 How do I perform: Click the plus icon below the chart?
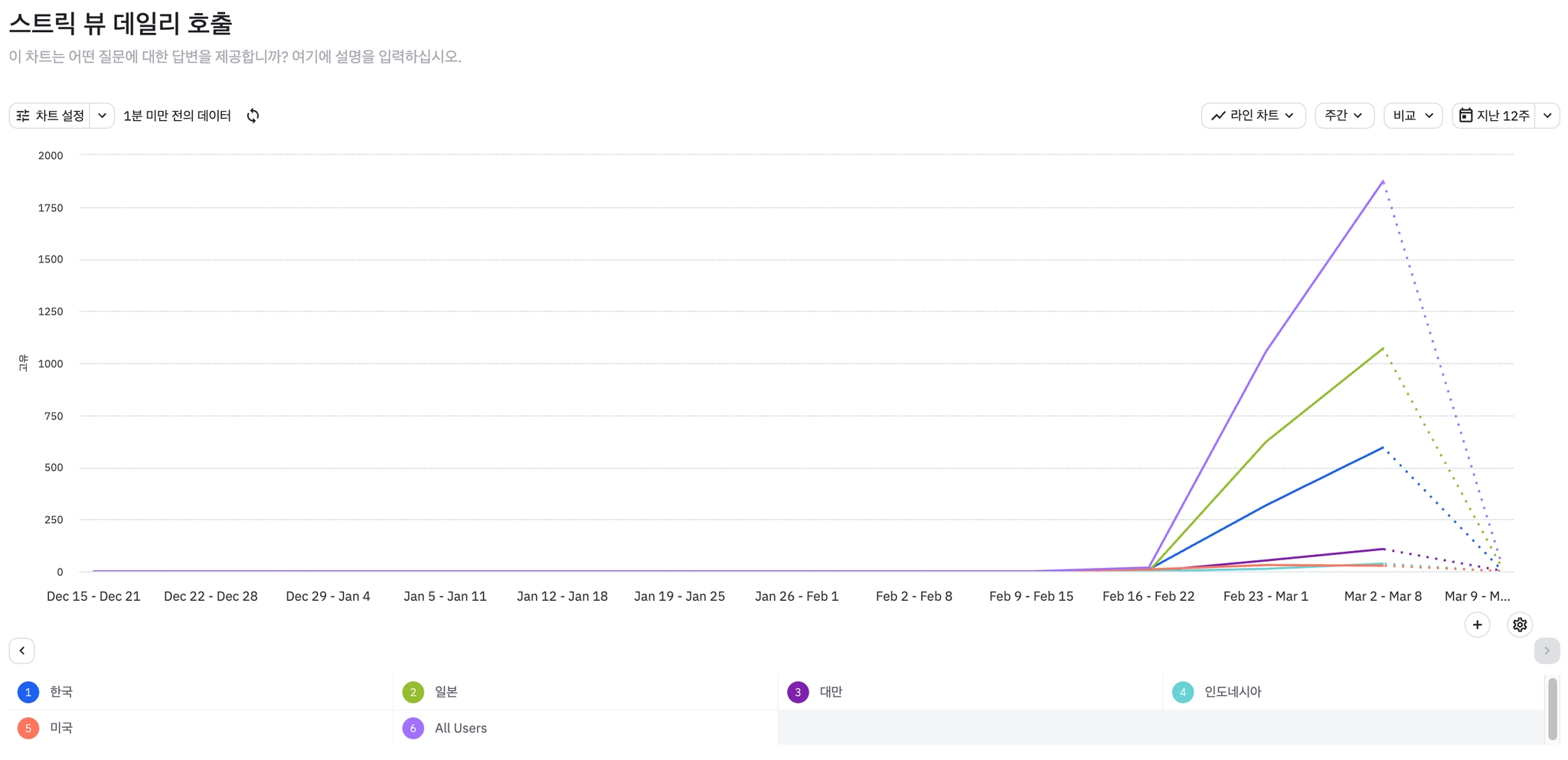click(1477, 625)
